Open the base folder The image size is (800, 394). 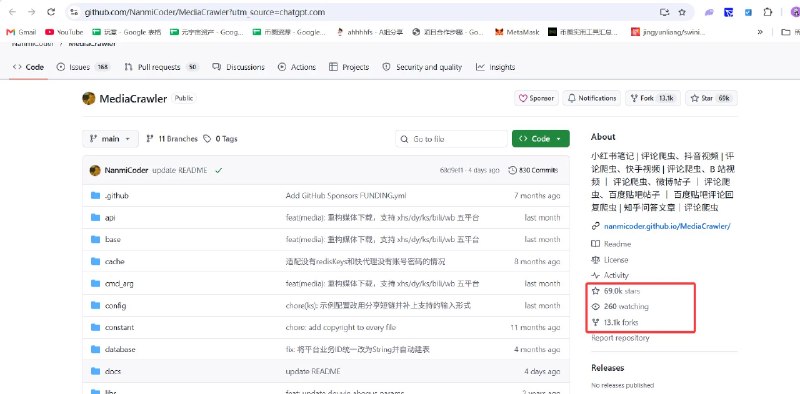coord(113,239)
